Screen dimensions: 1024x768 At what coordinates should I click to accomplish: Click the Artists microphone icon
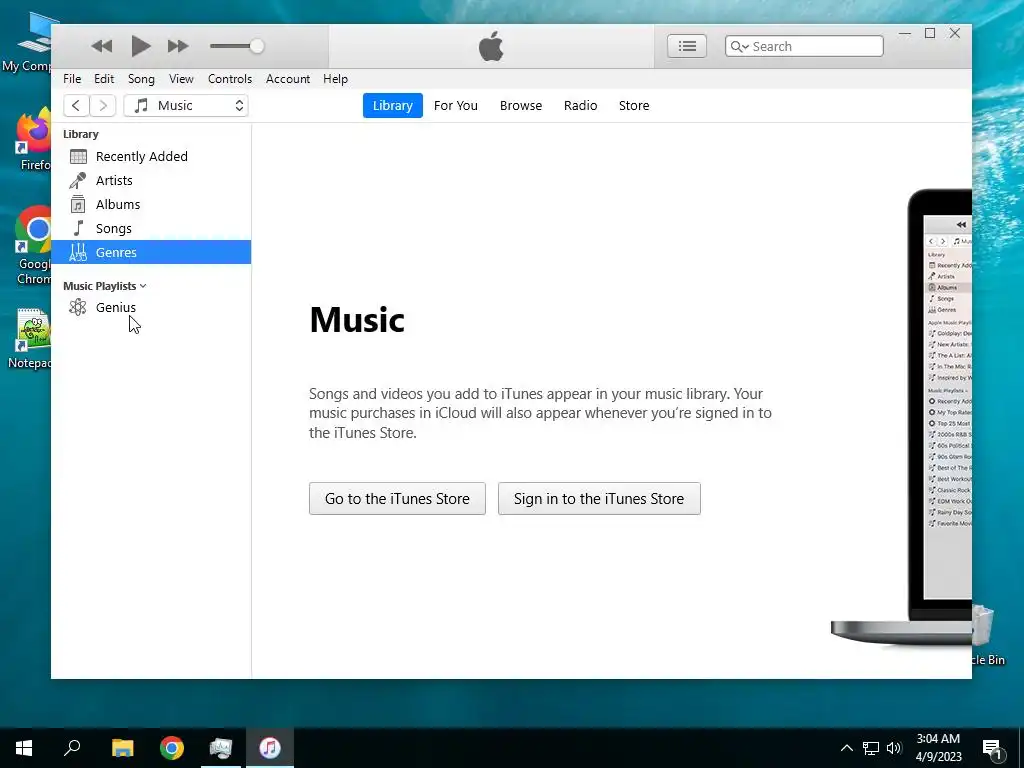78,180
